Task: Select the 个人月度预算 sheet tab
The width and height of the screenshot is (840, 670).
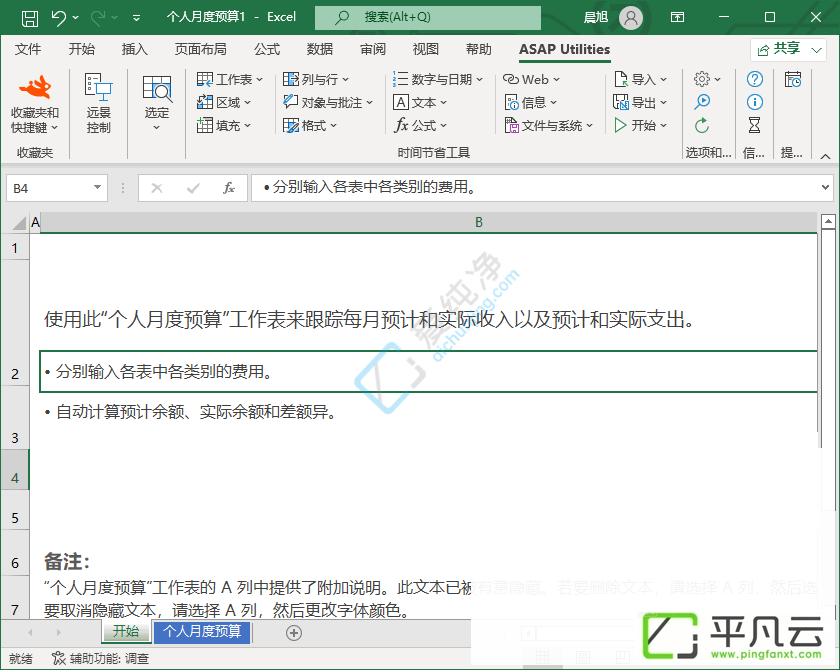Action: click(x=202, y=631)
